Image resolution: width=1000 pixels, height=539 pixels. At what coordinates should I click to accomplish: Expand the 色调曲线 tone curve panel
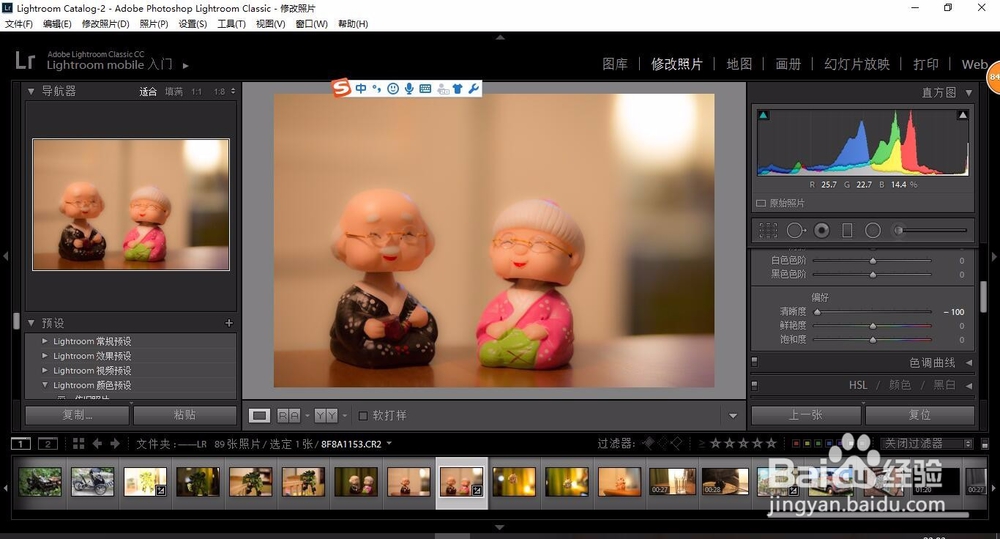(x=969, y=362)
